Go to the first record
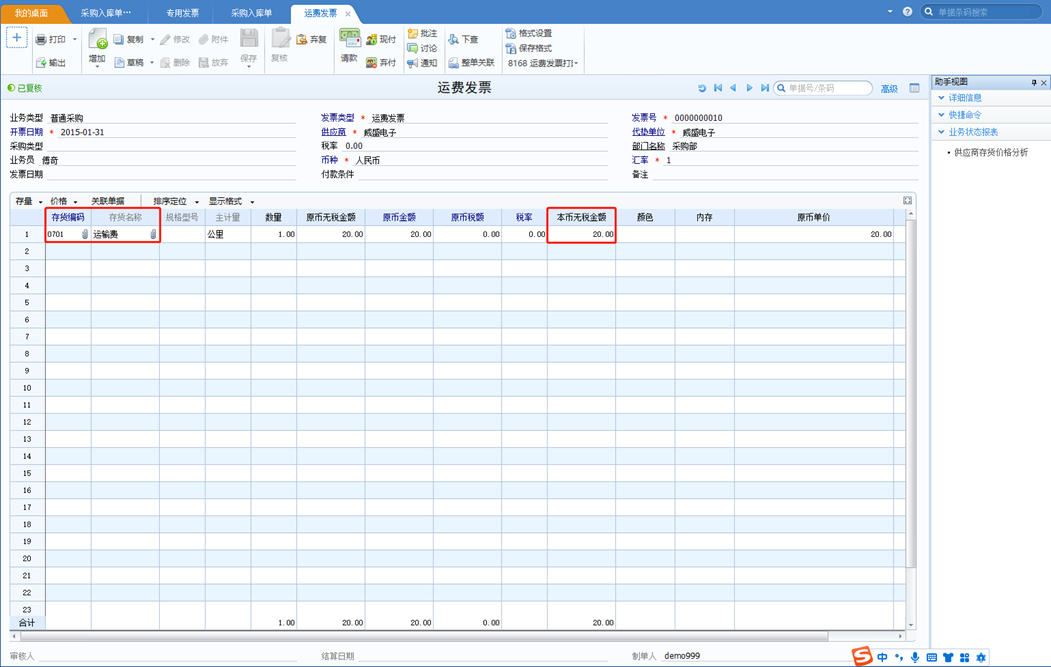Screen dimensions: 1051x667 tap(718, 88)
